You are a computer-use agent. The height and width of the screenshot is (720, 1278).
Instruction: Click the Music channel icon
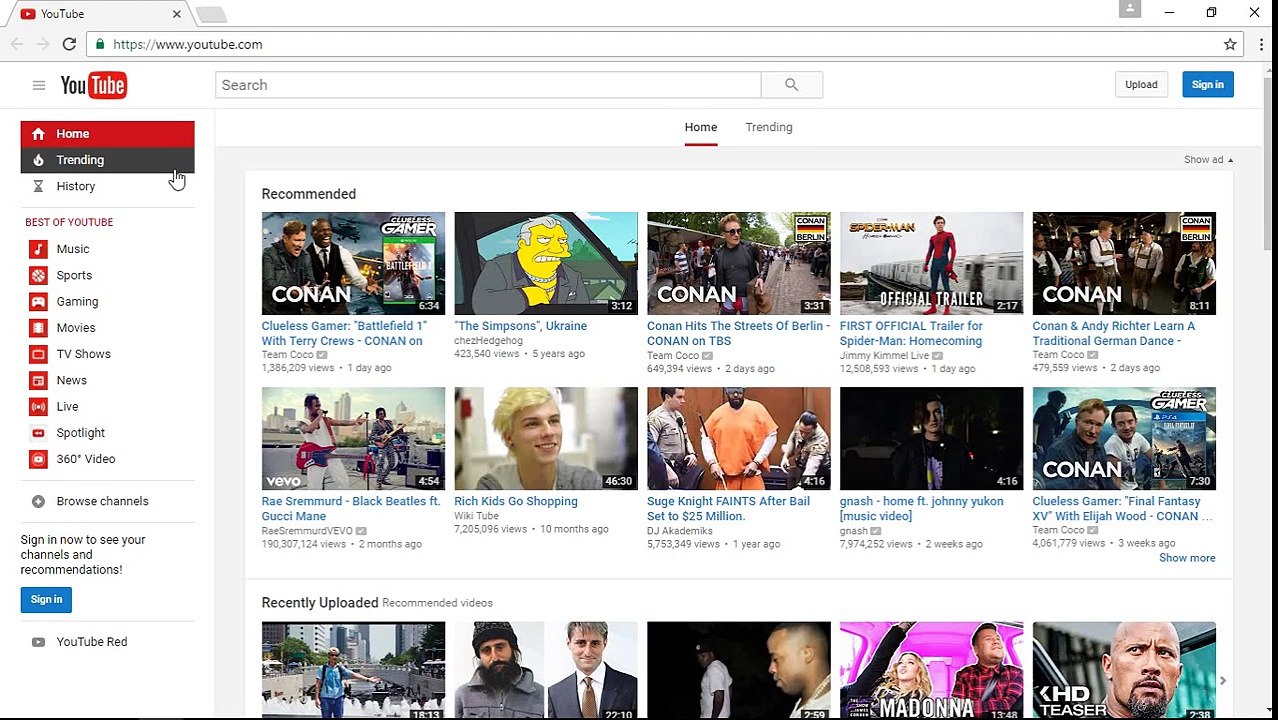(38, 249)
